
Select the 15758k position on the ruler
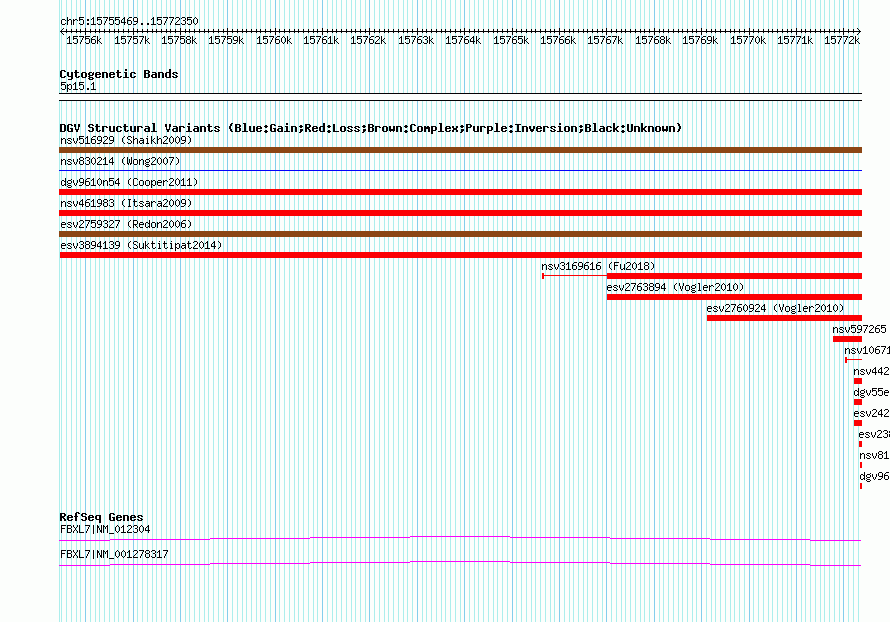(x=179, y=40)
